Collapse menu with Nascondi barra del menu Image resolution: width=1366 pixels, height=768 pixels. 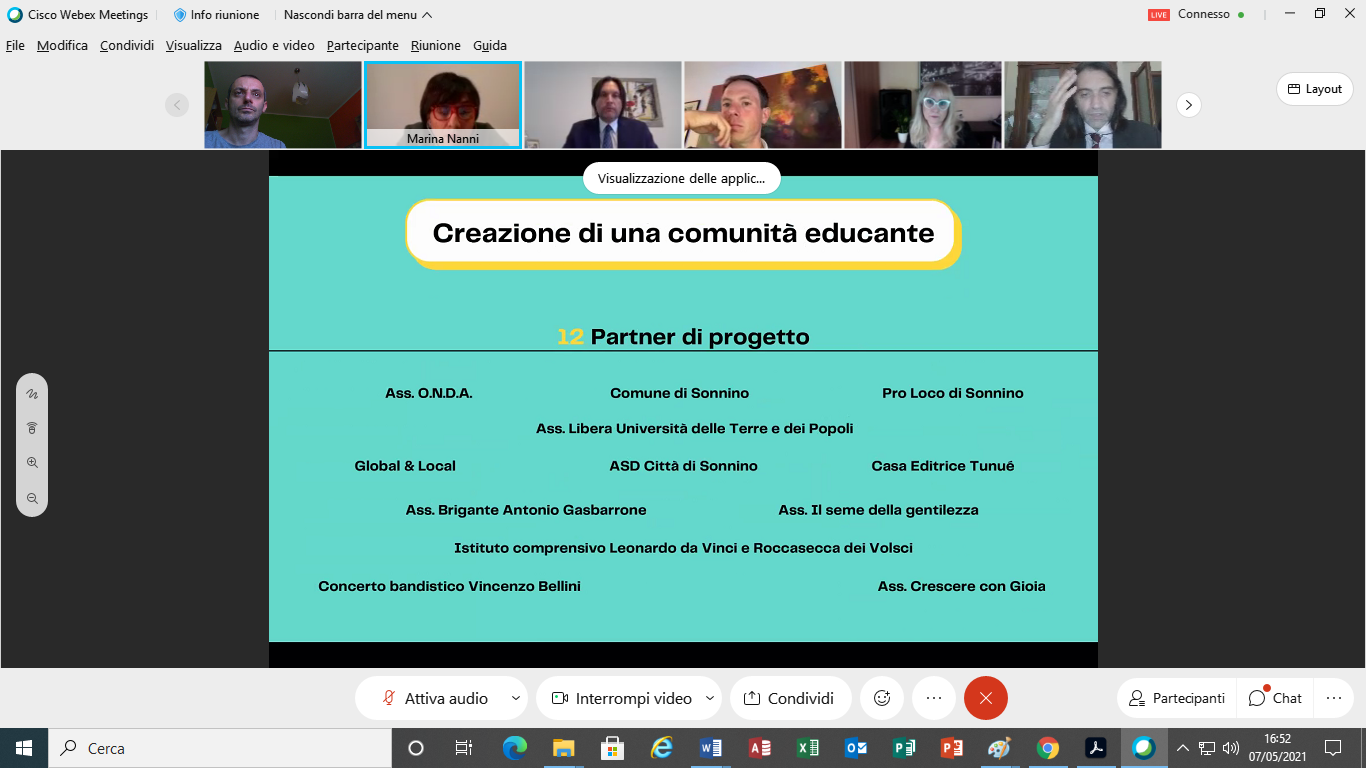(358, 15)
